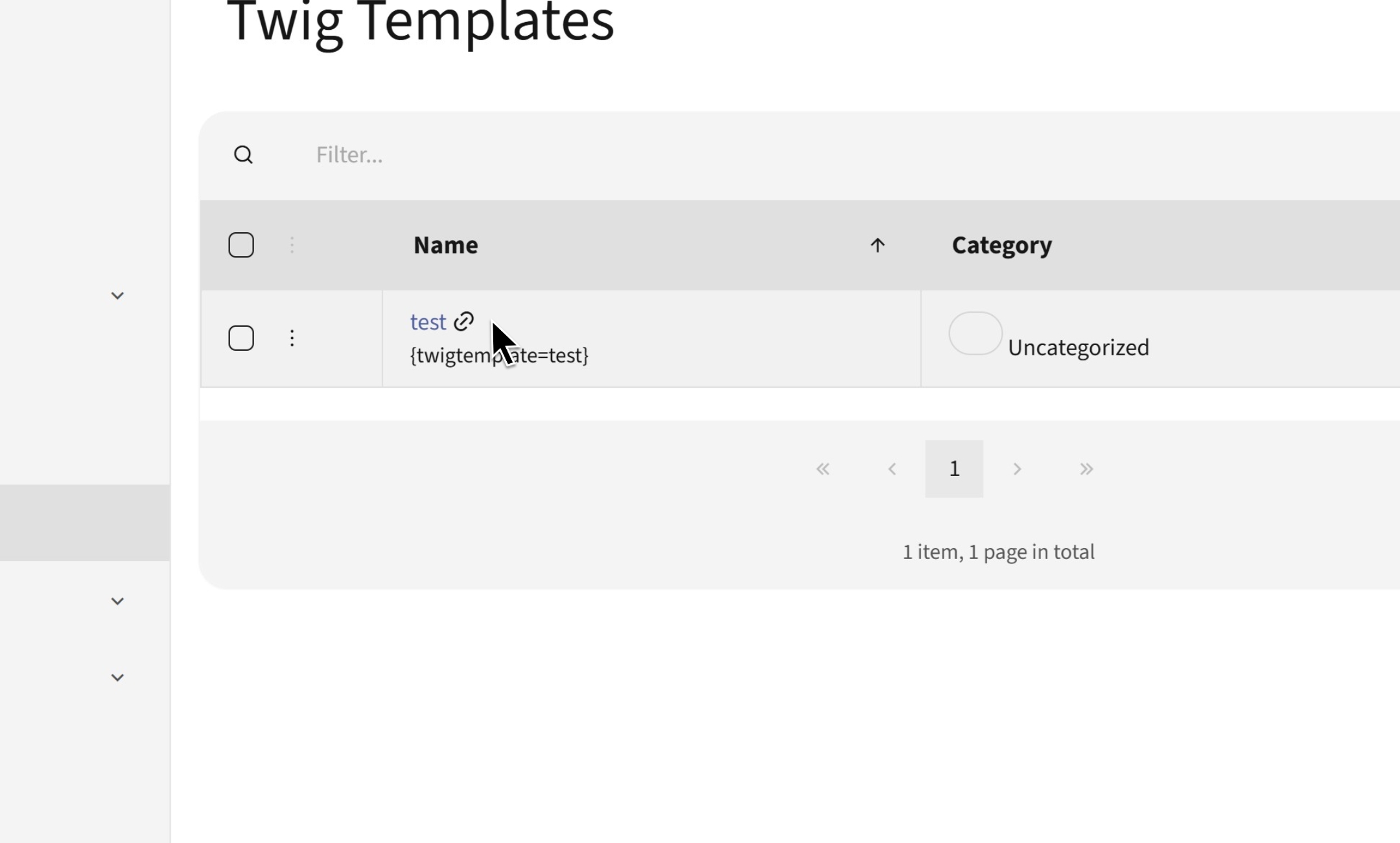Select page 1 in the pagination
This screenshot has width=1400, height=843.
tap(954, 469)
